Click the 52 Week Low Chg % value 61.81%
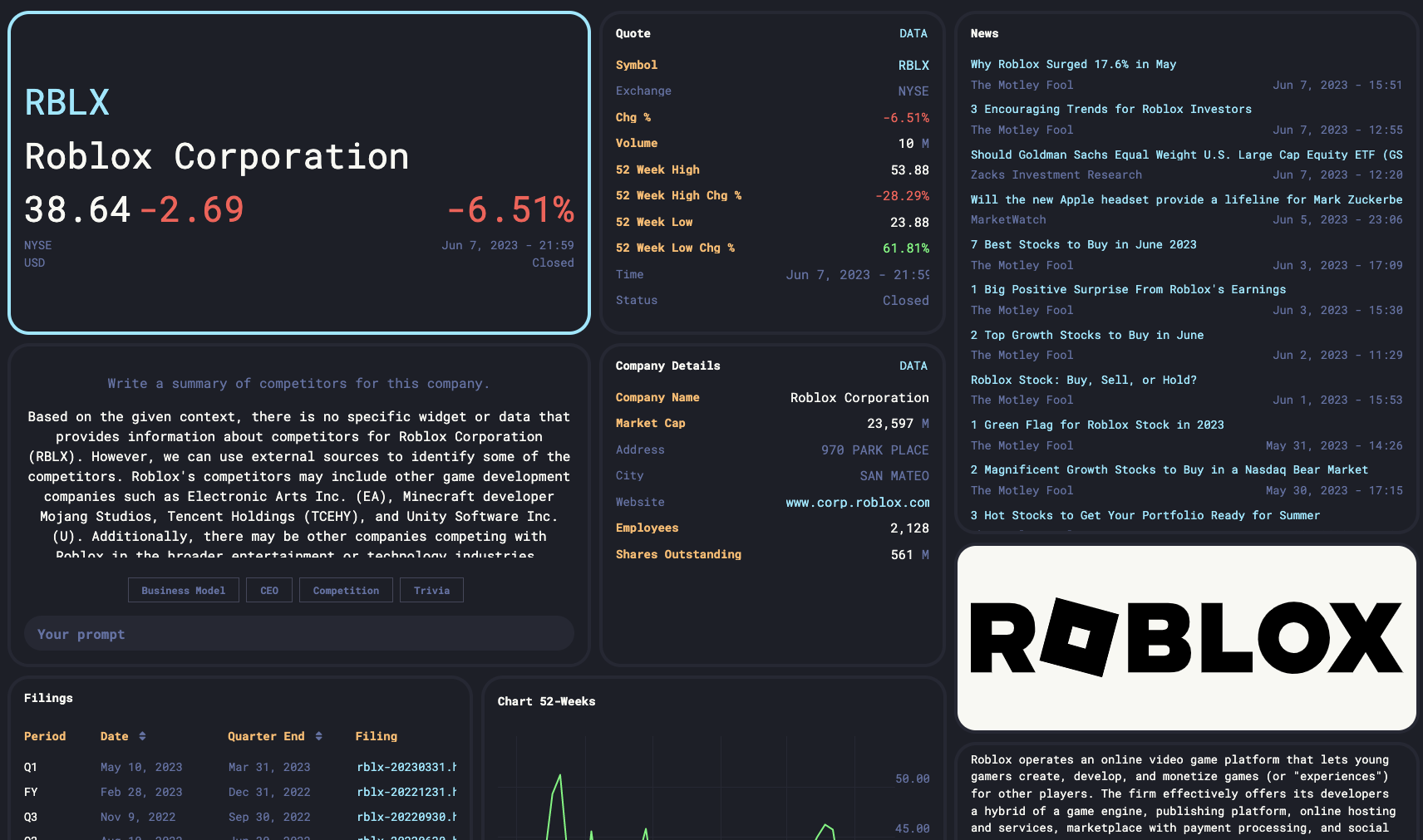1423x840 pixels. click(x=905, y=248)
